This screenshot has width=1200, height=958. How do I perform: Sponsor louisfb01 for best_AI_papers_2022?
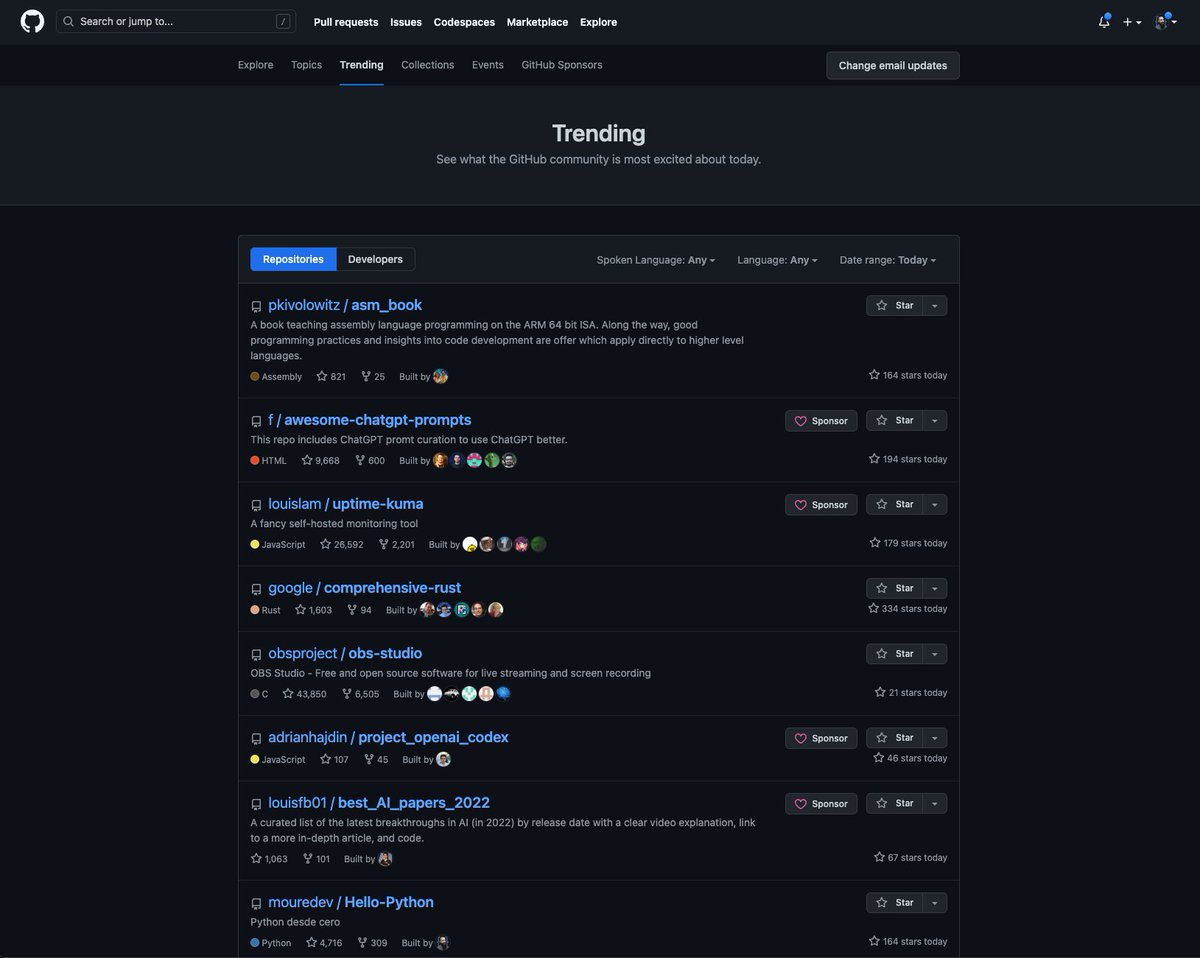tap(821, 804)
